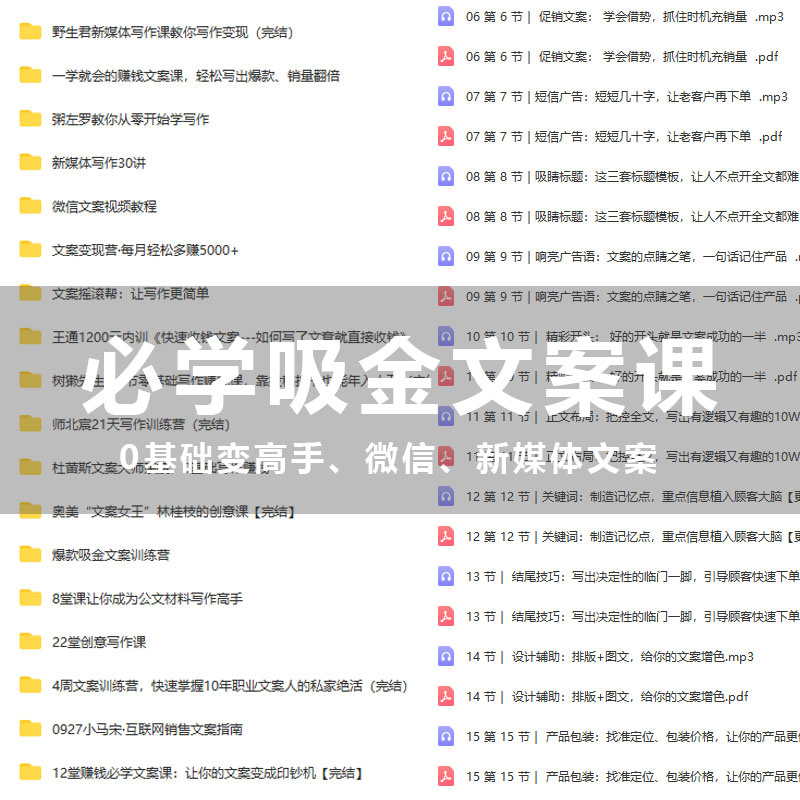Open 8堂课让你成为公文材料写作高手 folder name
Screen dimensions: 800x800
(147, 599)
